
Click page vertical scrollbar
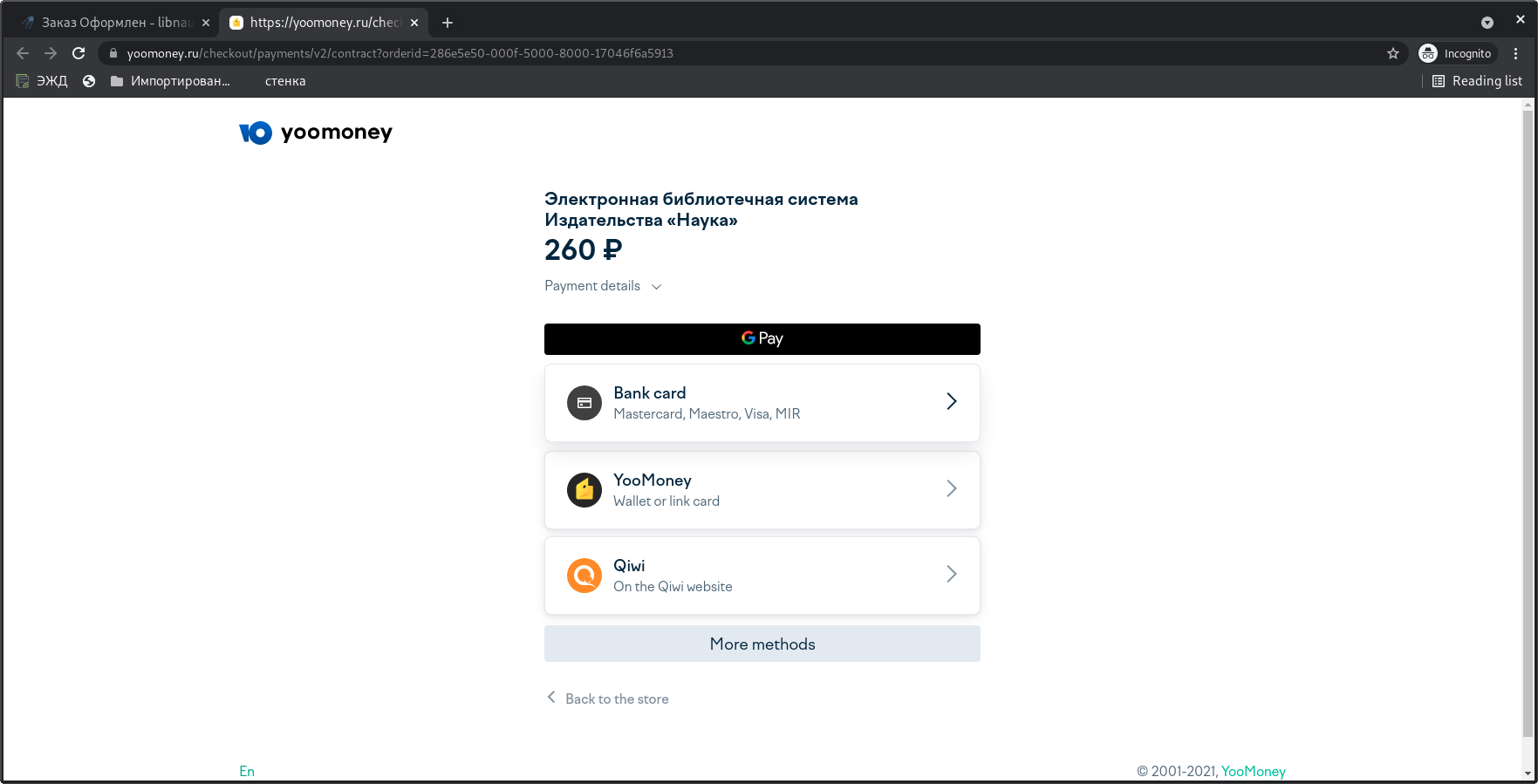click(x=1528, y=423)
